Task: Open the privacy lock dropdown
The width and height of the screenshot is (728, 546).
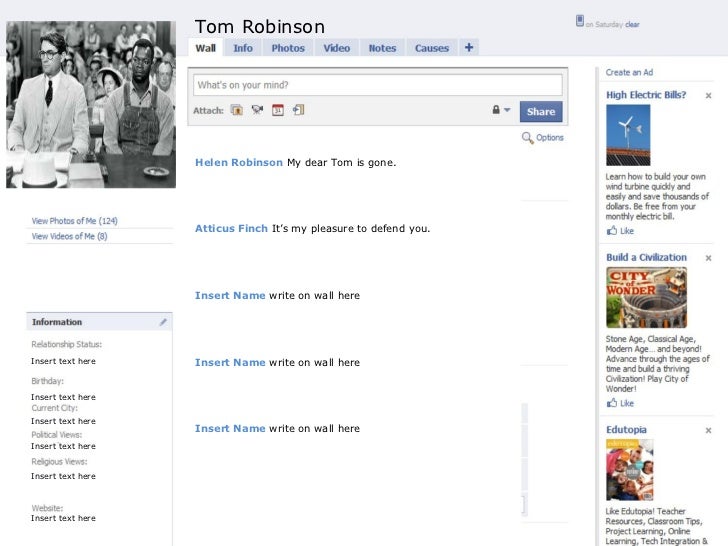Action: 501,110
